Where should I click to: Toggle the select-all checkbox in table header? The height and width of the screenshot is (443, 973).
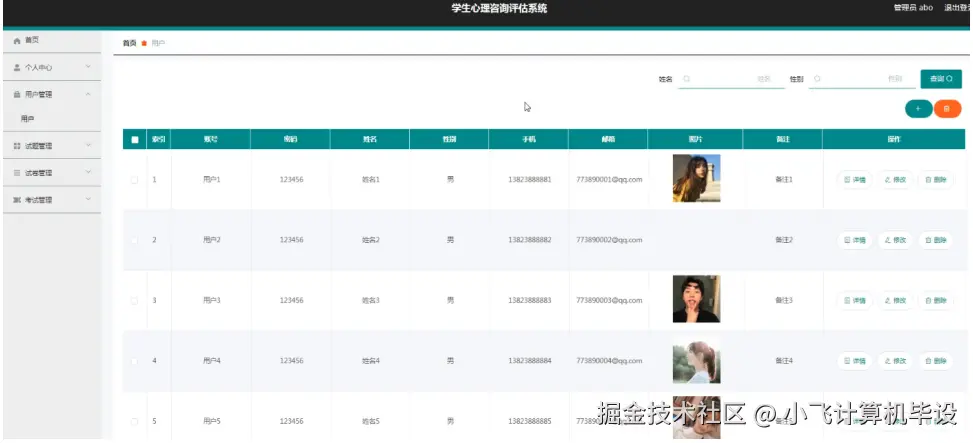135,140
